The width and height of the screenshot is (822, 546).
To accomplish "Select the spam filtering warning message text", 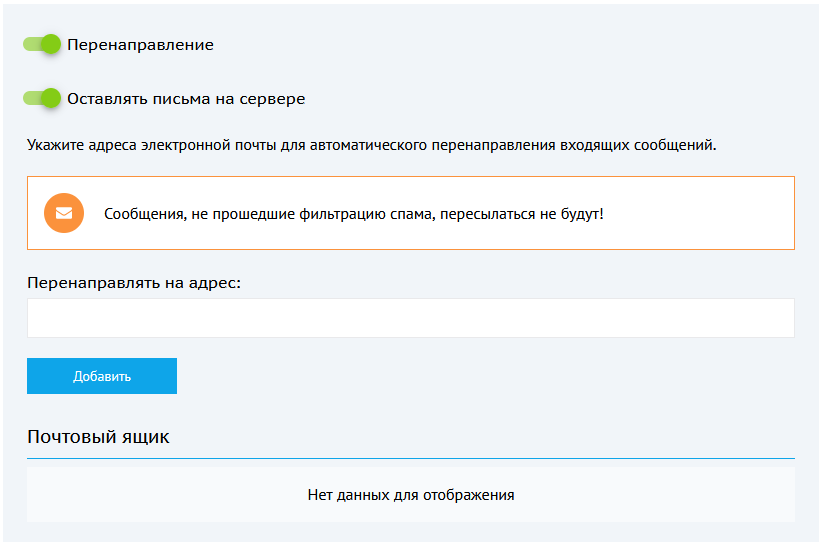I will [354, 214].
